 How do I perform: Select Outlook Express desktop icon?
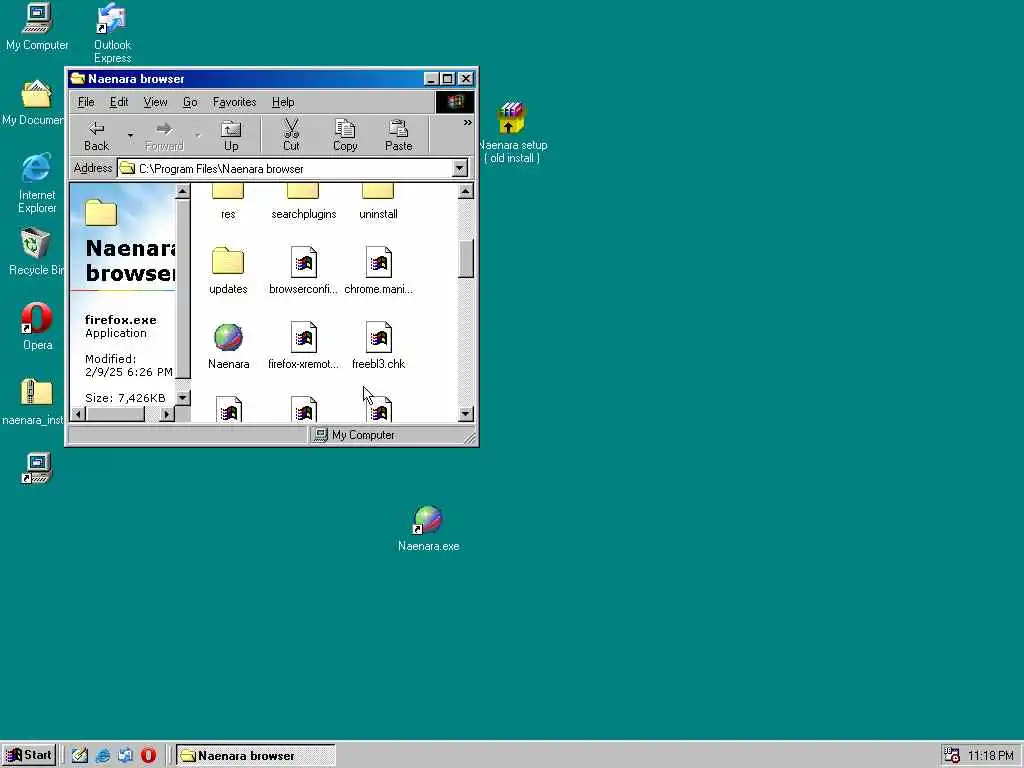pos(112,33)
